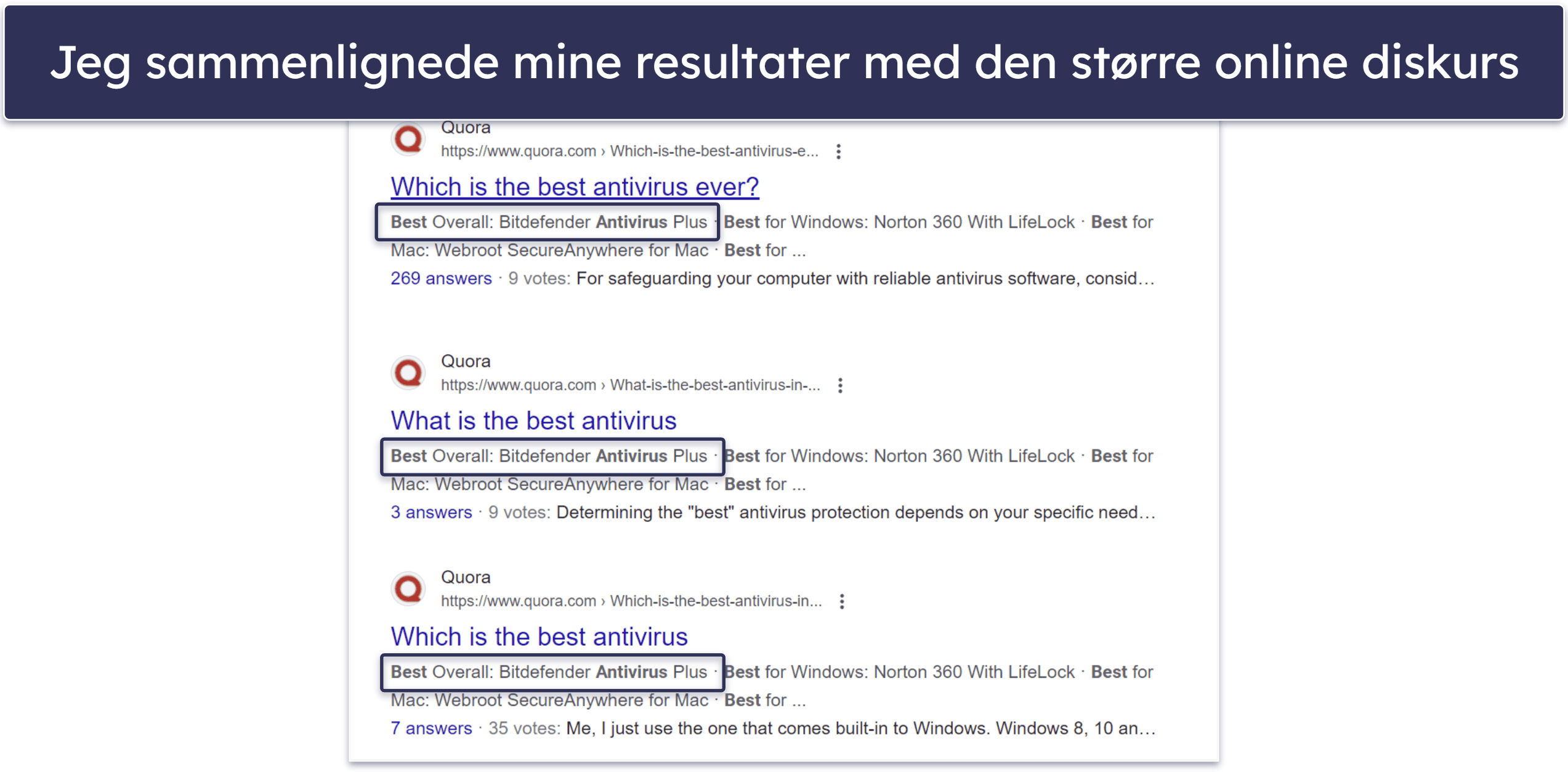
Task: Open three-dot menu beside Which-is-the-best-antivirus-in... URL
Action: tap(842, 601)
